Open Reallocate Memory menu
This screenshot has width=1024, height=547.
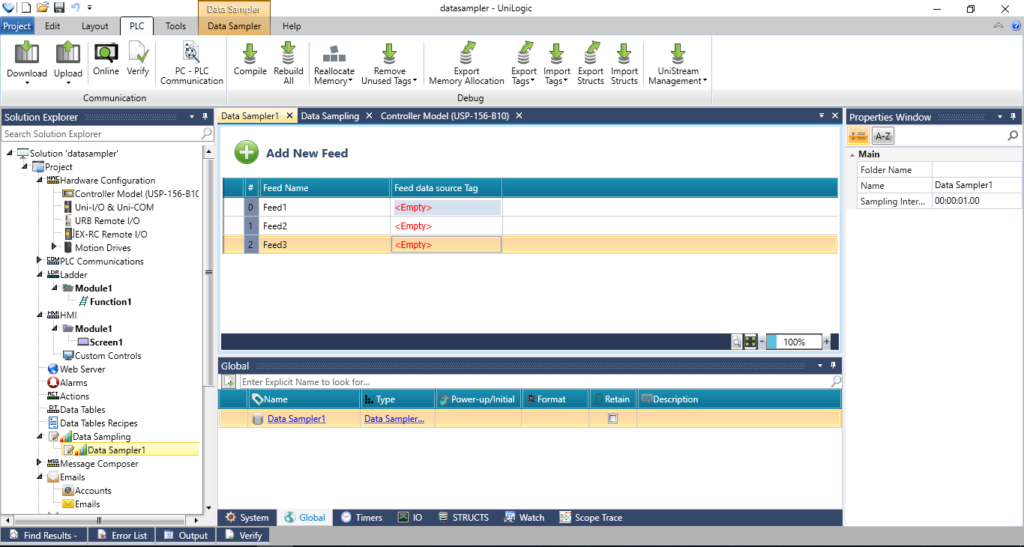(x=334, y=63)
